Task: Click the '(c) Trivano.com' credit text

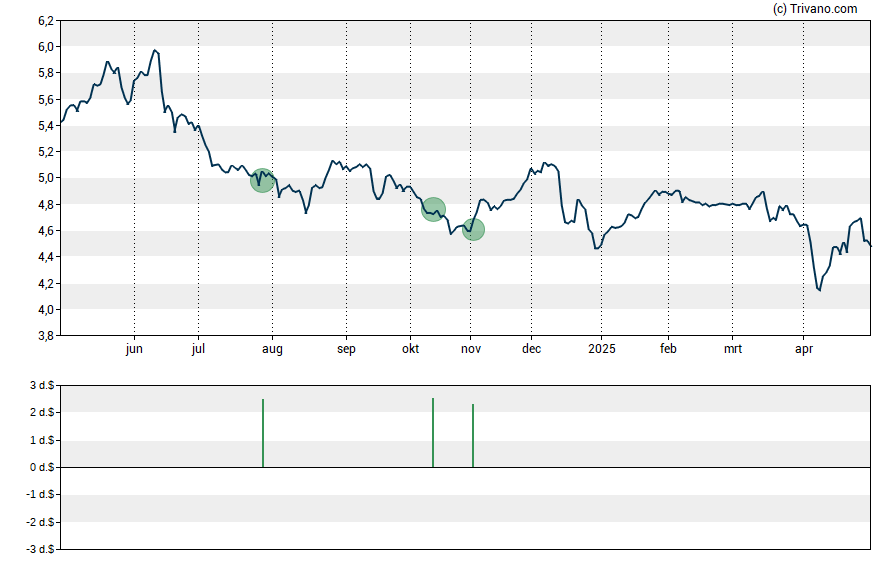Action: [815, 8]
